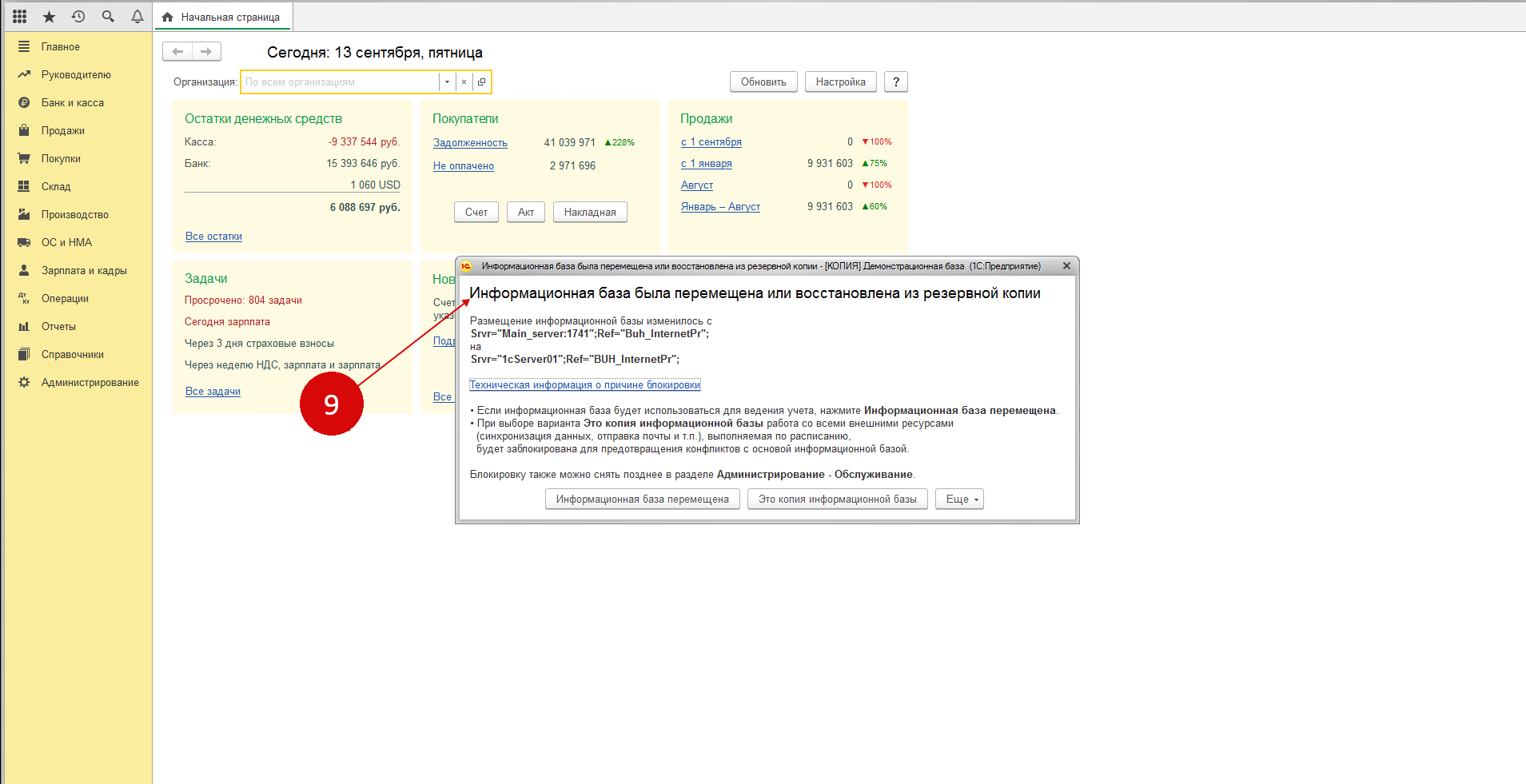Open the с 1 сентября sales link

(x=711, y=141)
